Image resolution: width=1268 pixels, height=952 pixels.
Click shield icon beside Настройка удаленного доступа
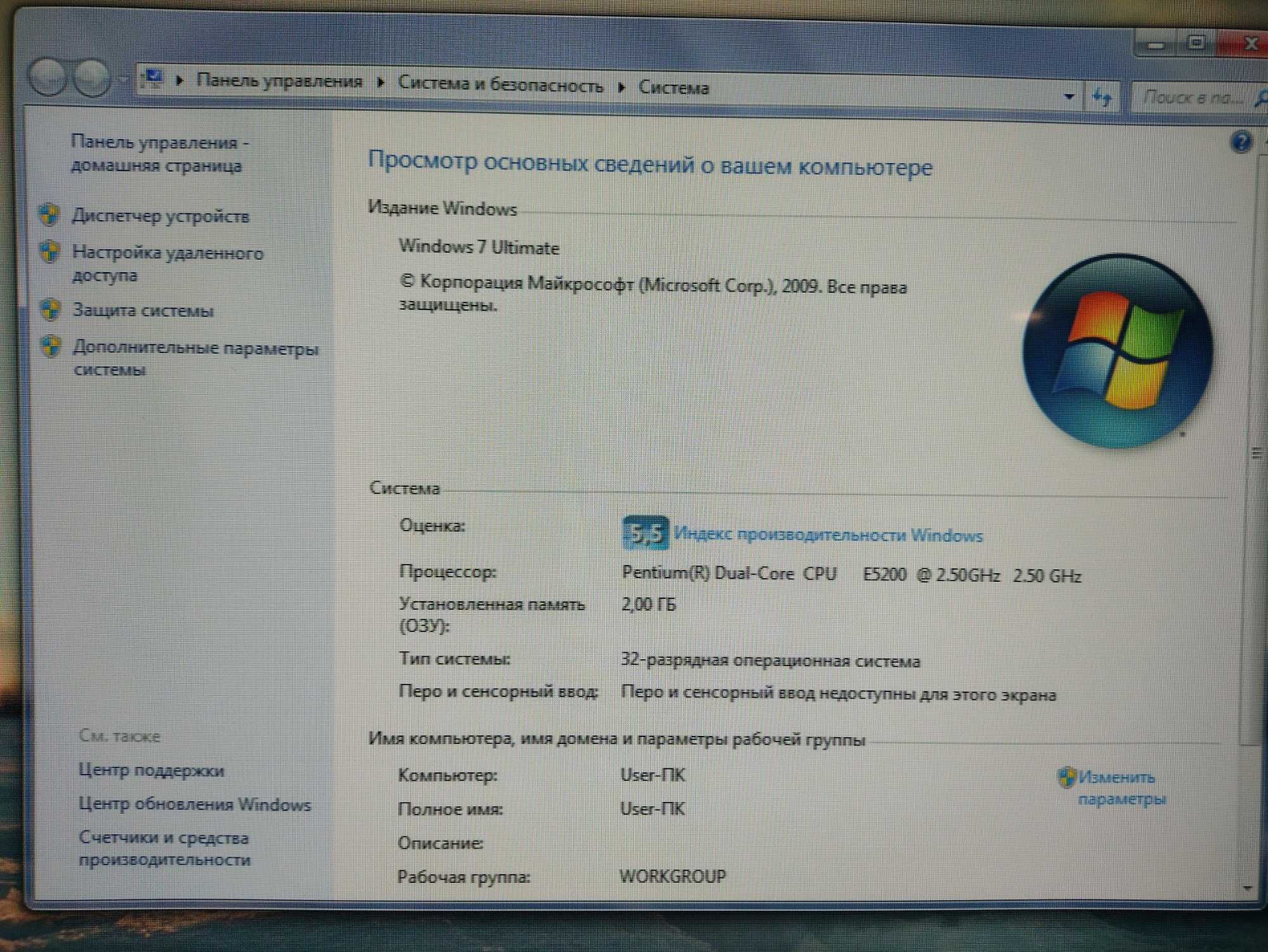[49, 252]
